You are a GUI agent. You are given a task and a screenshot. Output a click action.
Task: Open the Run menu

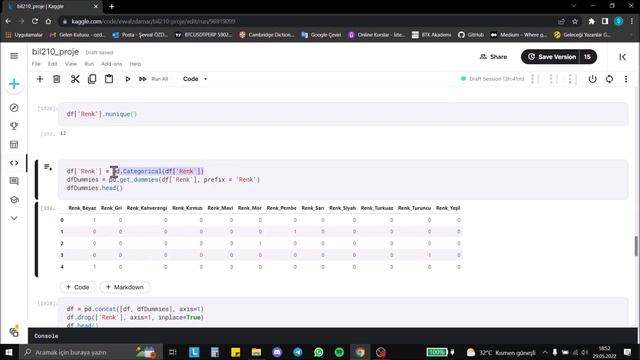tap(89, 64)
